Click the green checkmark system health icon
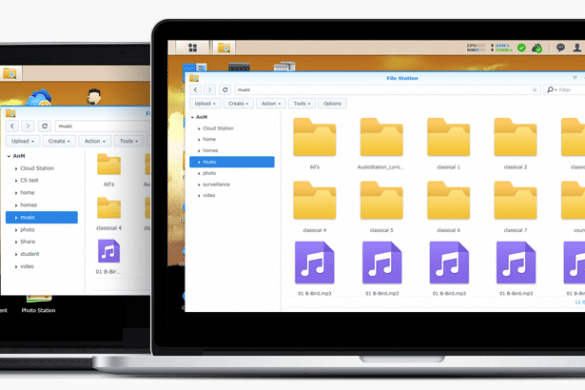This screenshot has width=585, height=390. [x=522, y=47]
